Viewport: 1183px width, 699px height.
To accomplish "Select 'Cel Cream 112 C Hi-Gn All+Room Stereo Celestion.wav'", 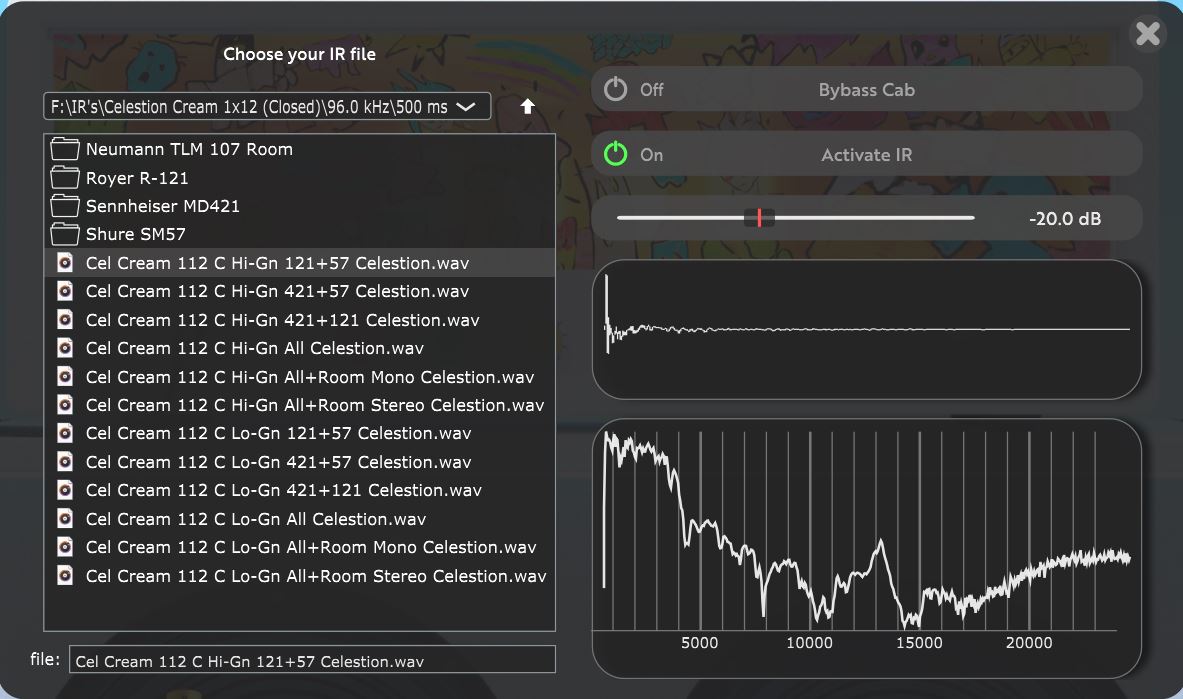I will (300, 405).
